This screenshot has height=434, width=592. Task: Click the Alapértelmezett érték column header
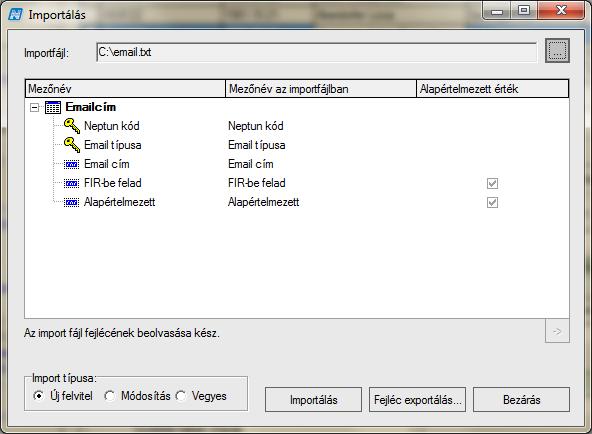[x=493, y=89]
